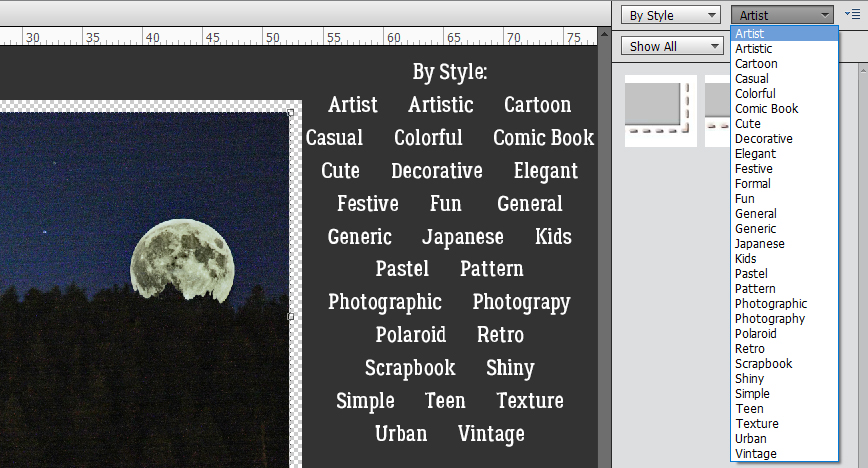The width and height of the screenshot is (868, 468).
Task: Pick Teen from the style list
Action: point(784,408)
